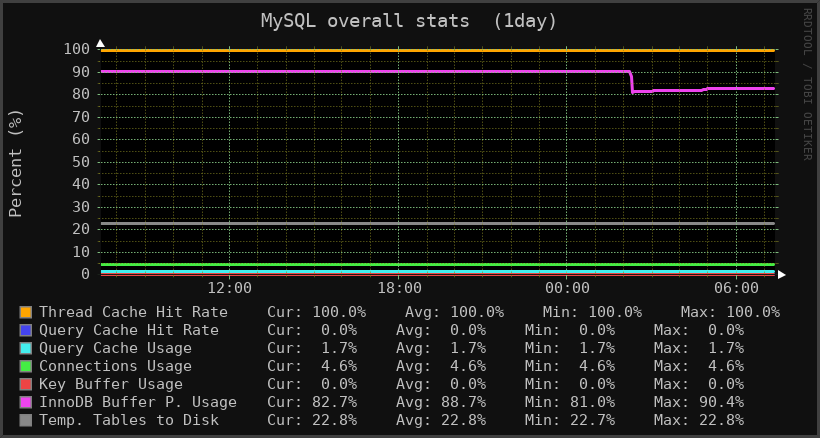Click the 12:00 time axis label

[x=230, y=288]
